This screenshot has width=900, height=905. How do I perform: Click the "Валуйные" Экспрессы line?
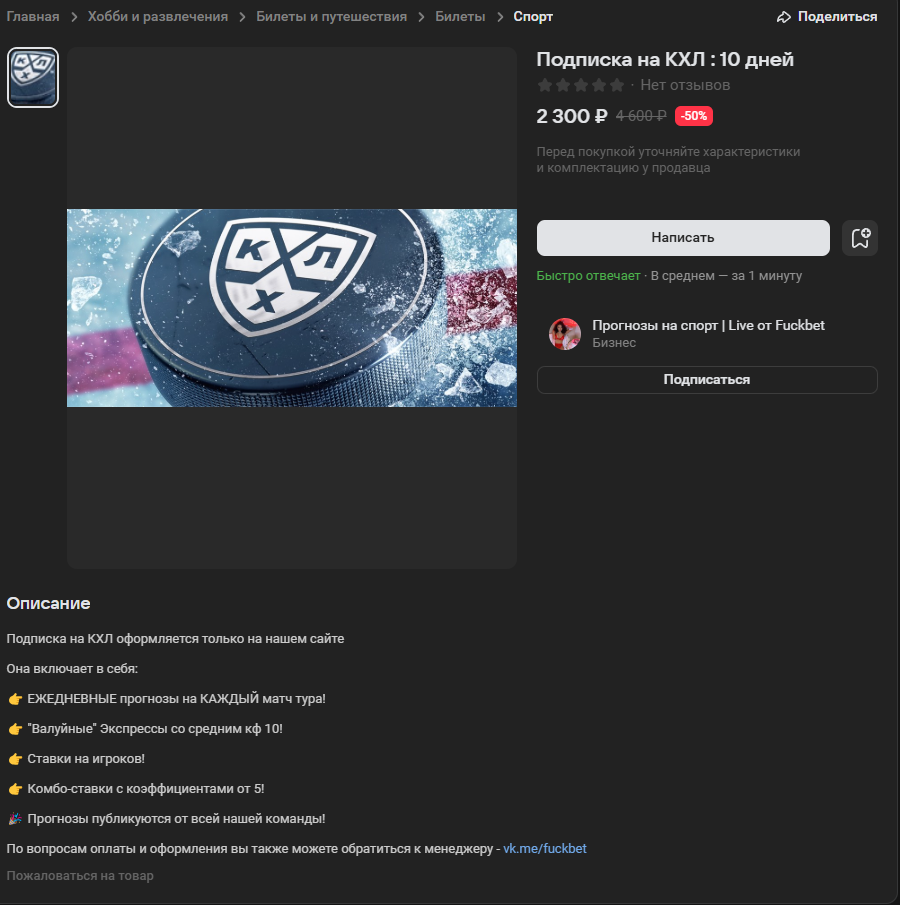pos(145,729)
